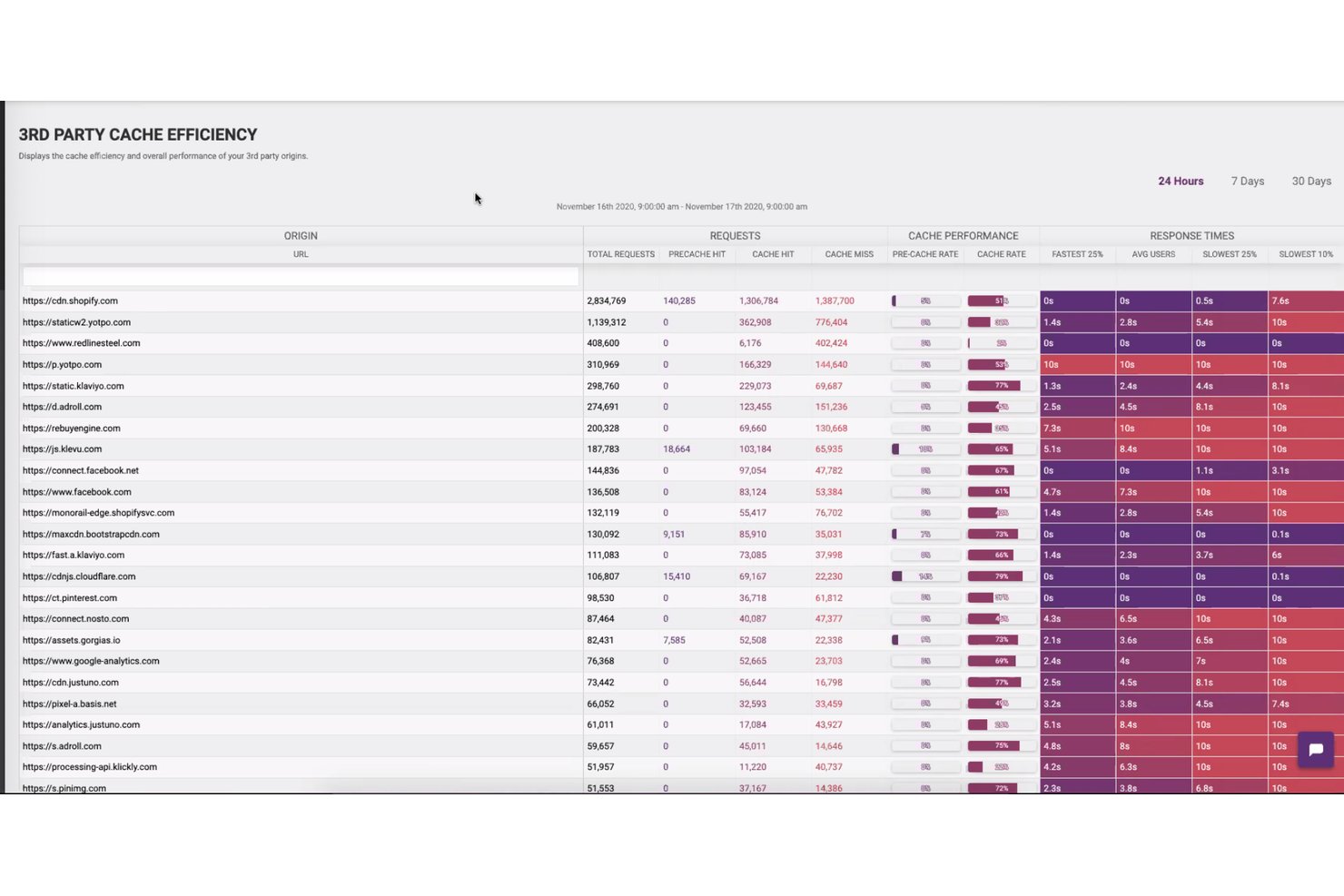Click the Slowest 25% column header

coord(1230,254)
